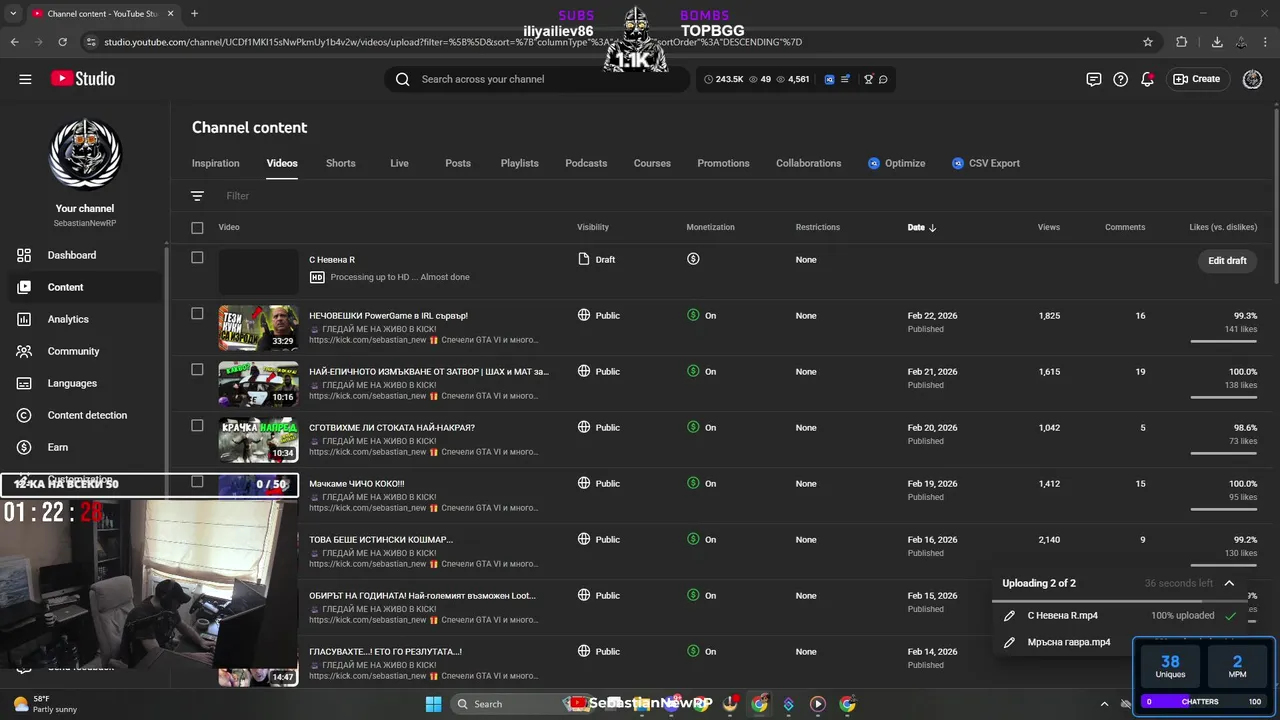Image resolution: width=1280 pixels, height=720 pixels.
Task: Collapse the Uploading 2 of 2 panel
Action: point(1229,583)
